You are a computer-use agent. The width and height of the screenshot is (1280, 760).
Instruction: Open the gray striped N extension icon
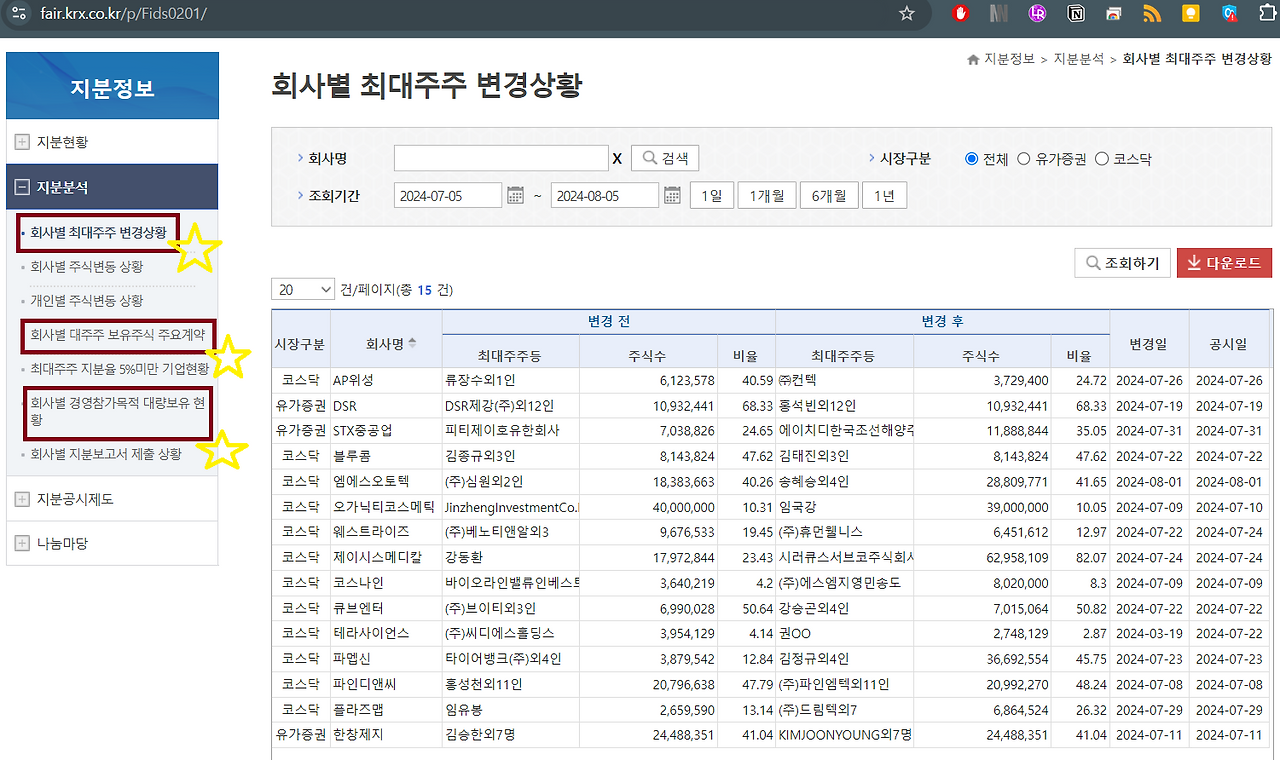(999, 14)
